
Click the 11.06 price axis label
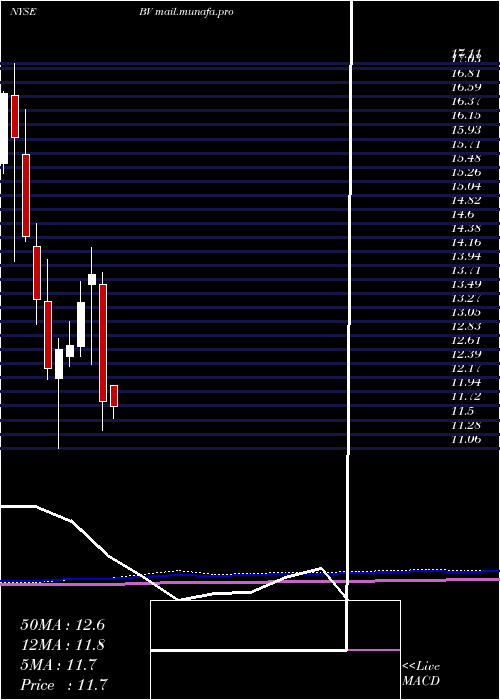click(466, 439)
